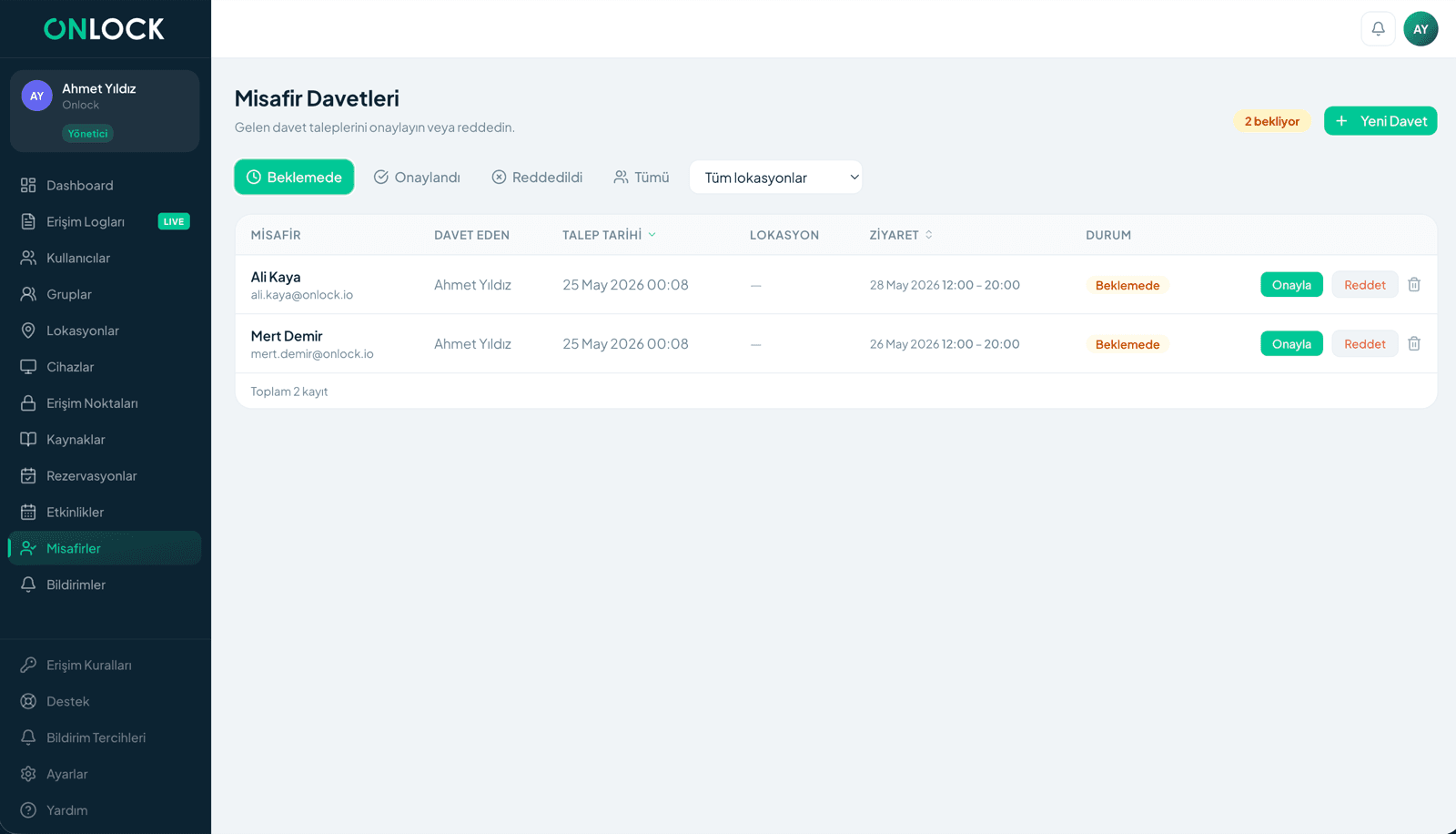Click Durum column header
The image size is (1456, 834).
point(1108,235)
